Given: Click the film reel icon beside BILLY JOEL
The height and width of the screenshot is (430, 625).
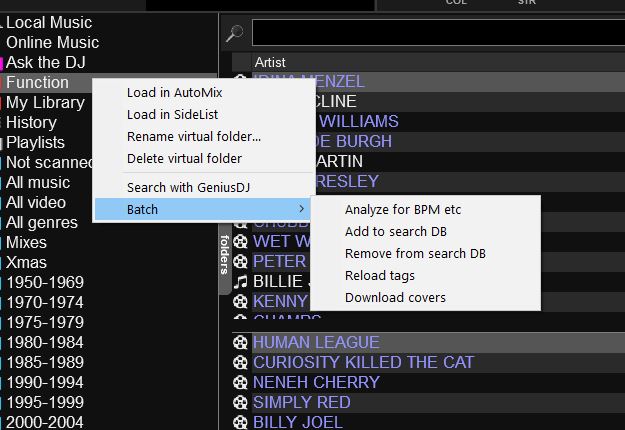Looking at the screenshot, I should (240, 422).
